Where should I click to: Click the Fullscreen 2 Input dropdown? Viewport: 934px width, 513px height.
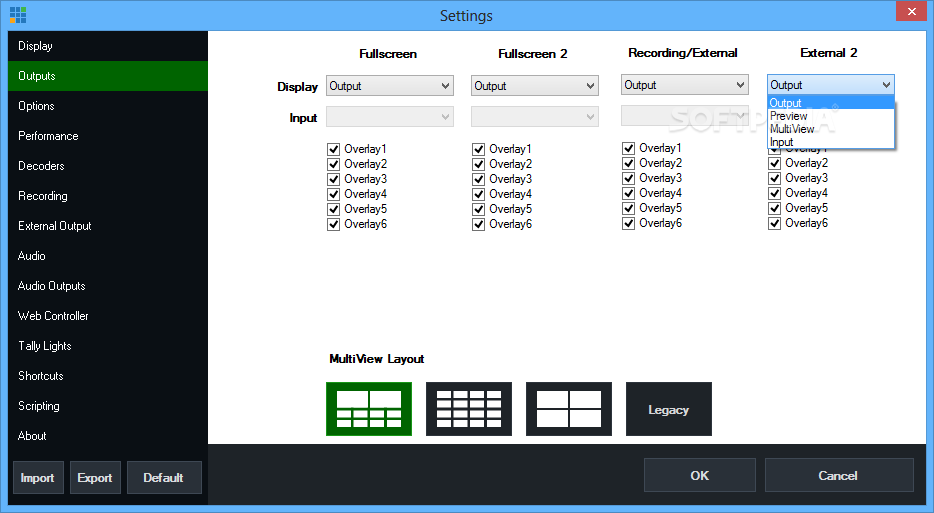click(x=535, y=117)
